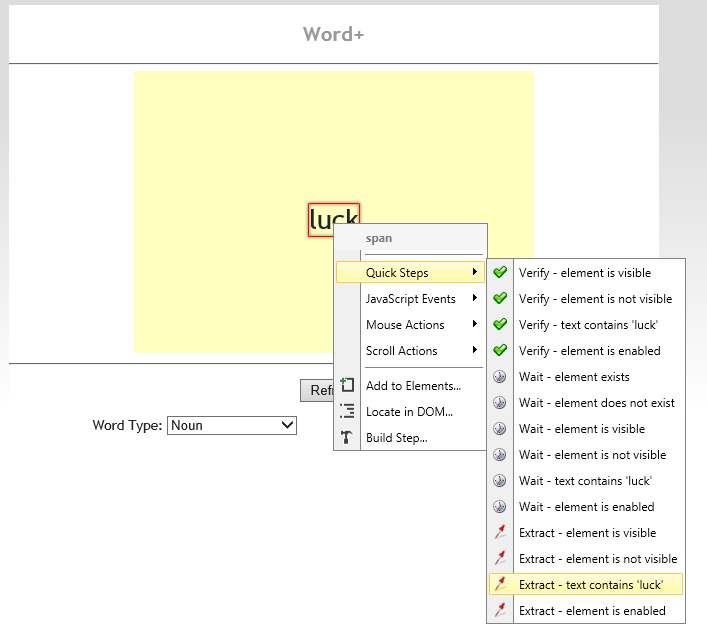The width and height of the screenshot is (707, 637).
Task: Select 'Wait - element is not visible' step
Action: click(586, 454)
